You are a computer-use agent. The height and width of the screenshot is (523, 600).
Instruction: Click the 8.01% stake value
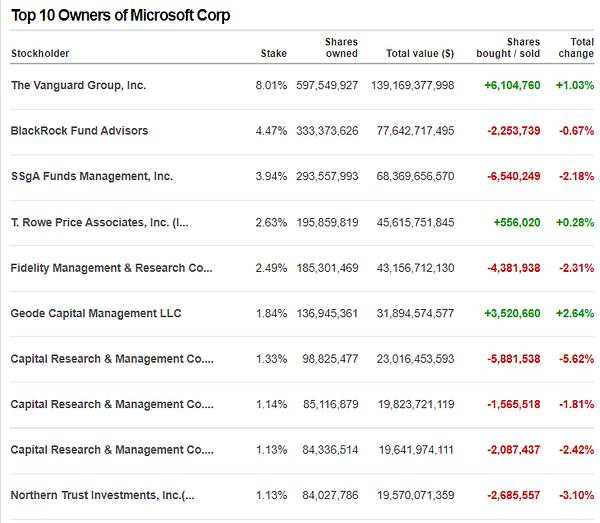(271, 85)
